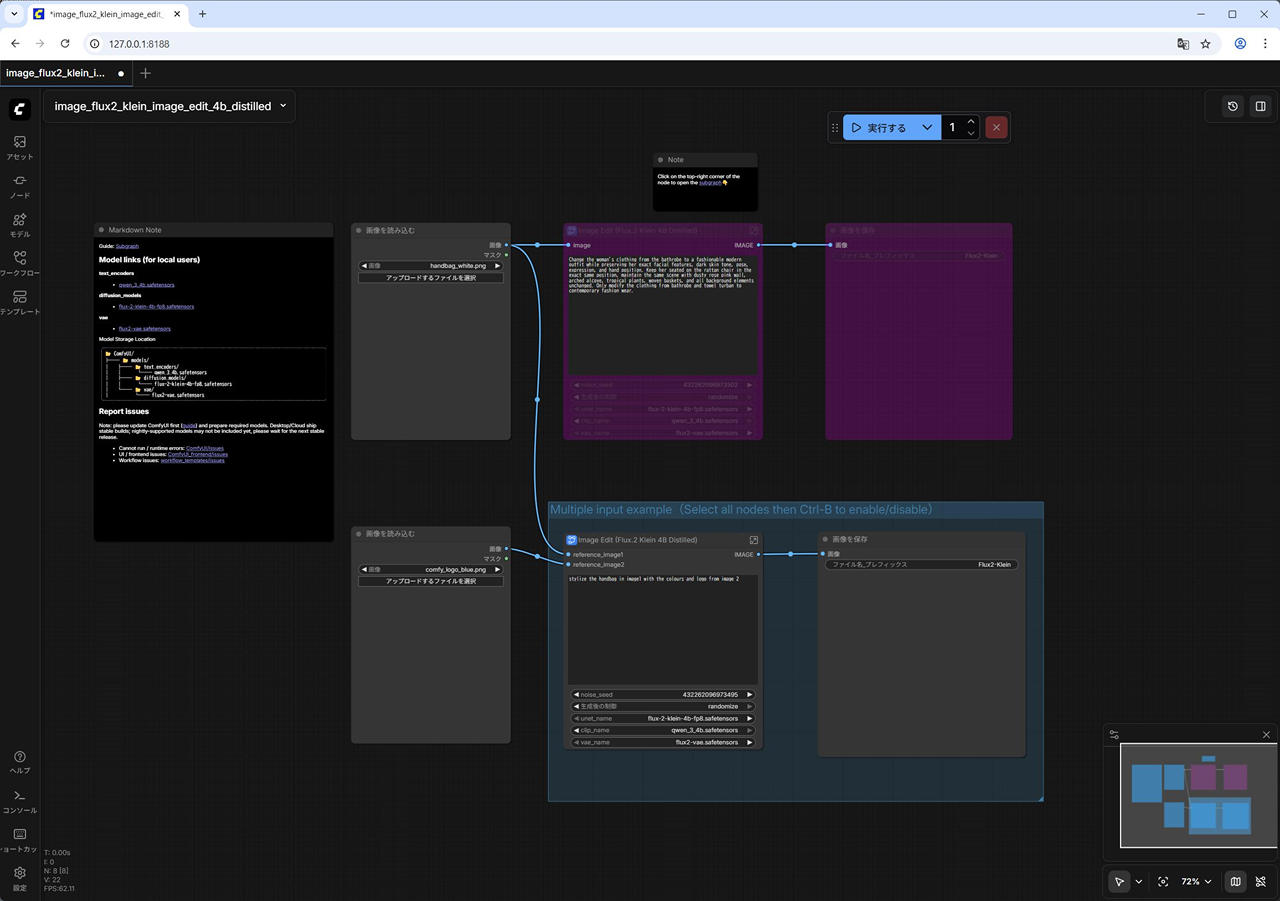Toggle the minimap button in bottom toolbar
Image resolution: width=1280 pixels, height=901 pixels.
pyautogui.click(x=1236, y=882)
